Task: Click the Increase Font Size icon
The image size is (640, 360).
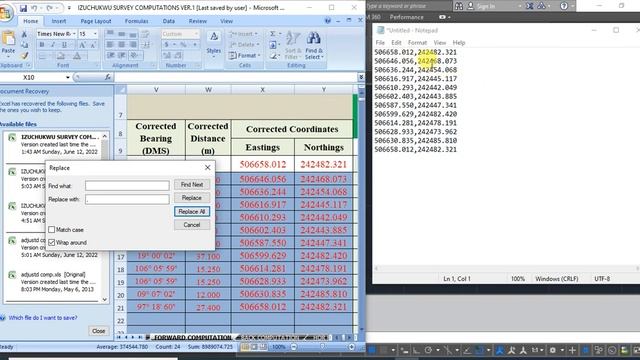Action: 82,45
